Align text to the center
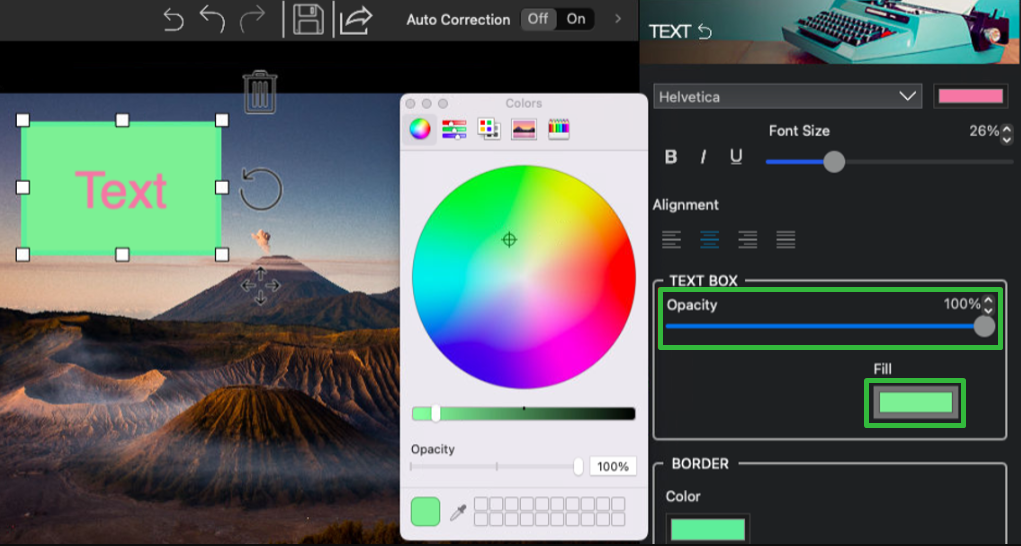The height and width of the screenshot is (546, 1021). pyautogui.click(x=709, y=239)
